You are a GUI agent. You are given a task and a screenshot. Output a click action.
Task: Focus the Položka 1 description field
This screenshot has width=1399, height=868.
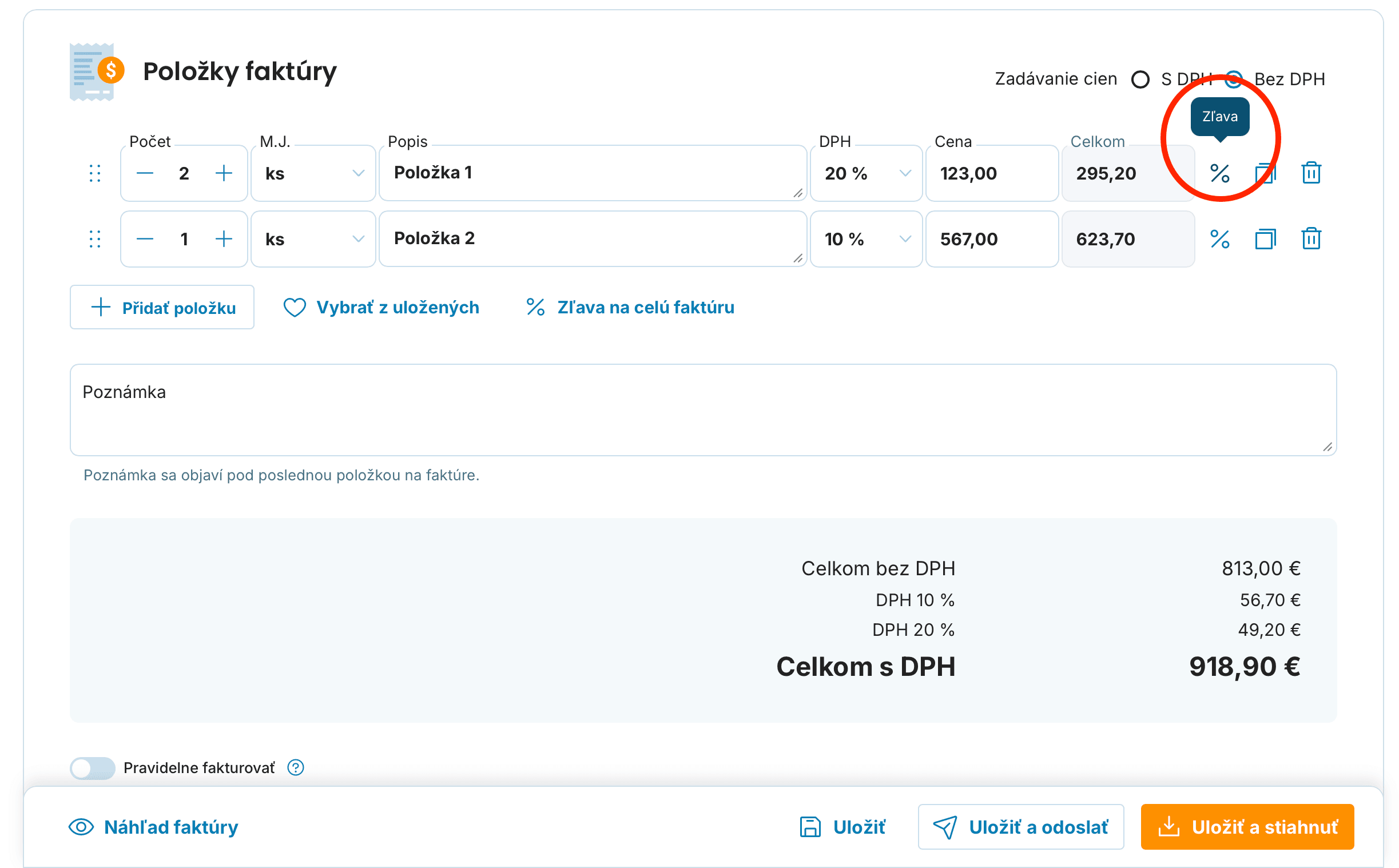pos(593,173)
